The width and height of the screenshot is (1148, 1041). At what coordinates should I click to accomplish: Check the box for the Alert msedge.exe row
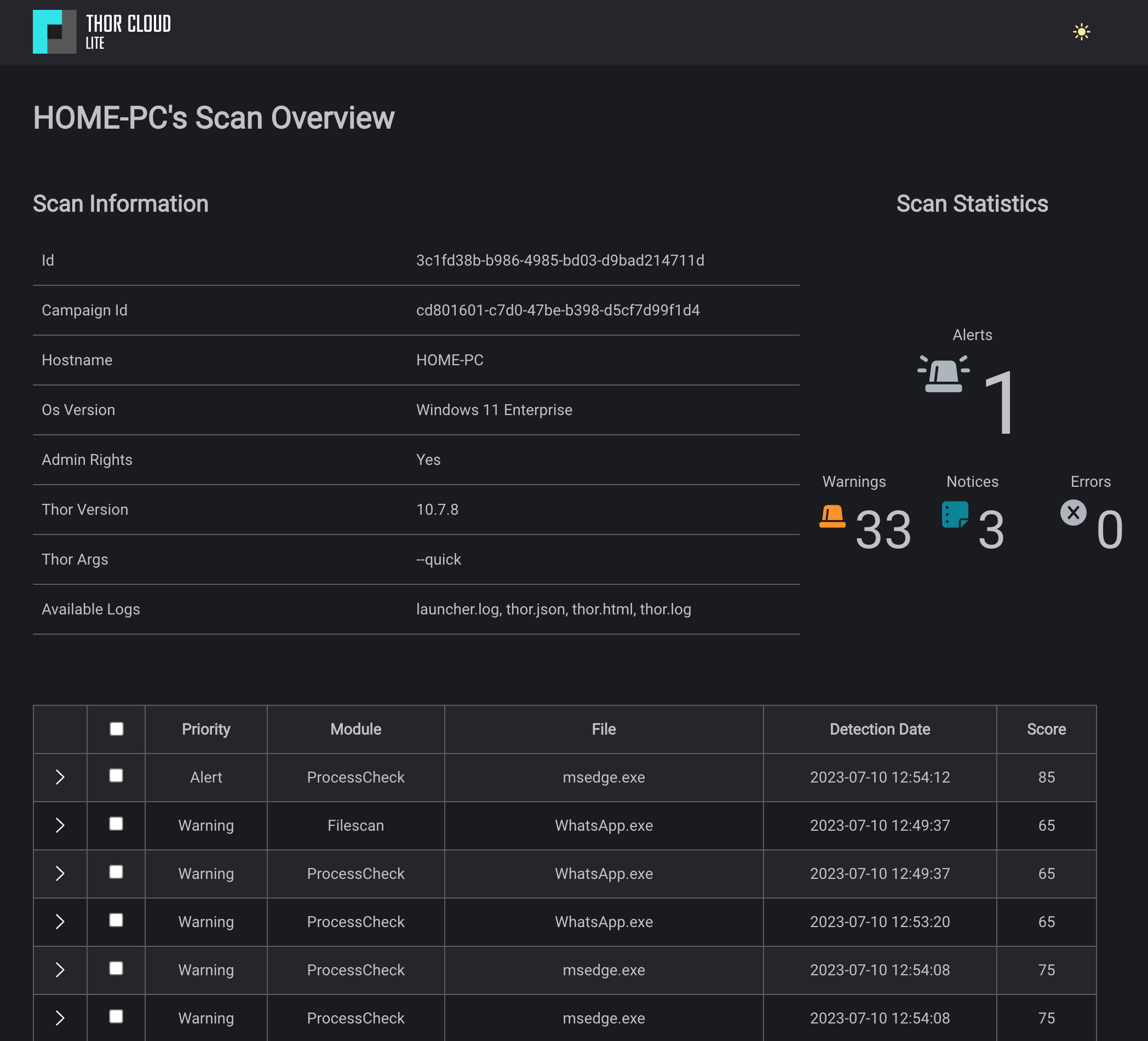click(116, 775)
